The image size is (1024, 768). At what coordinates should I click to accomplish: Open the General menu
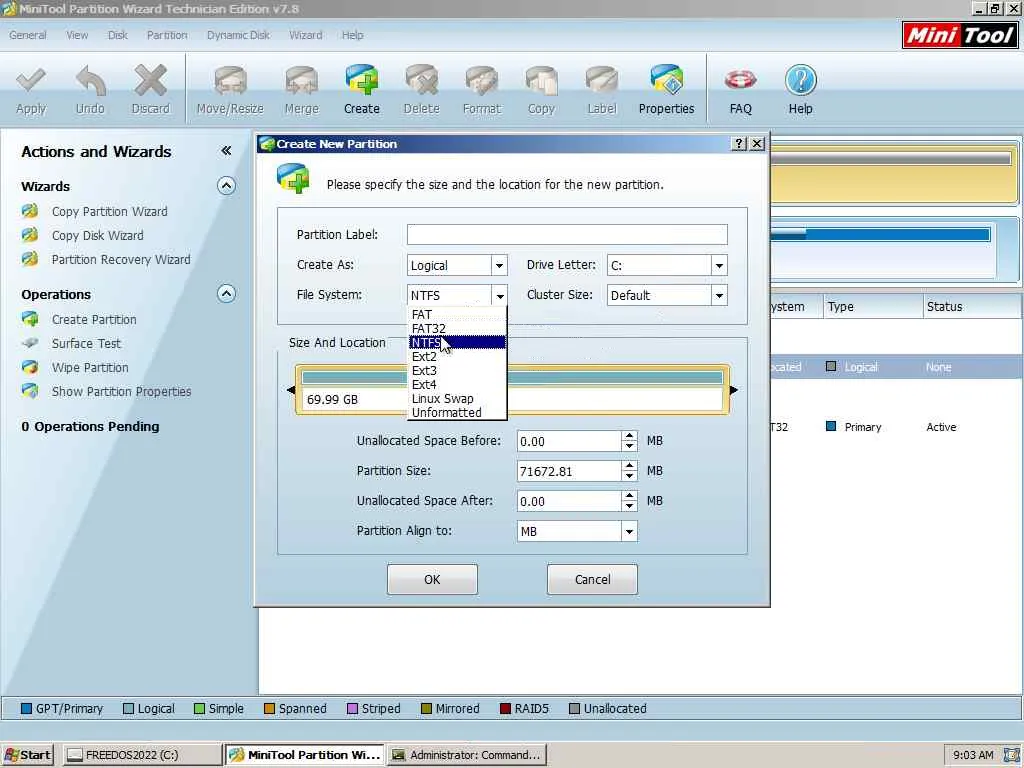[x=27, y=35]
